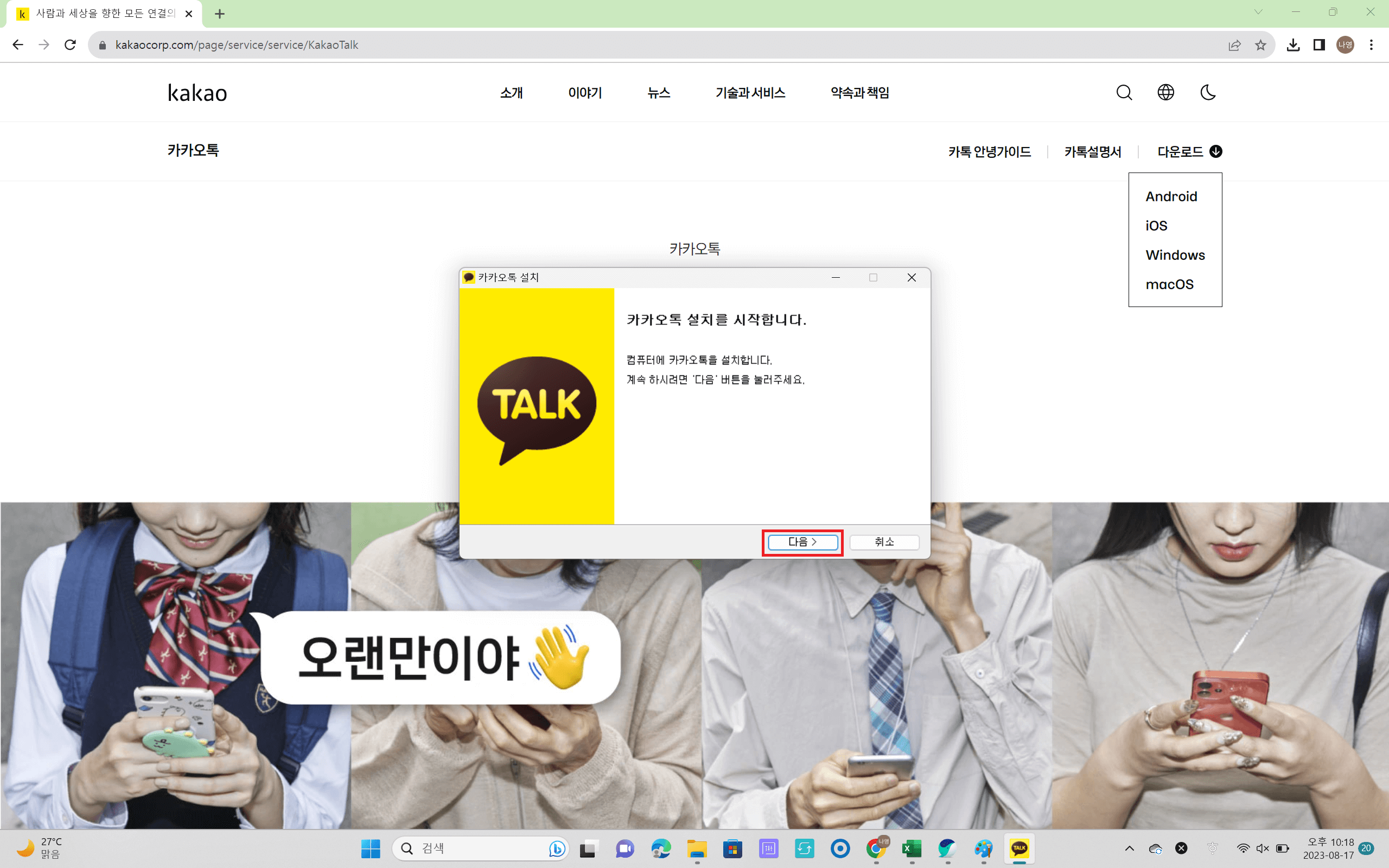1389x868 pixels.
Task: Open KakaoTalk installer taskbar icon
Action: point(1020,848)
